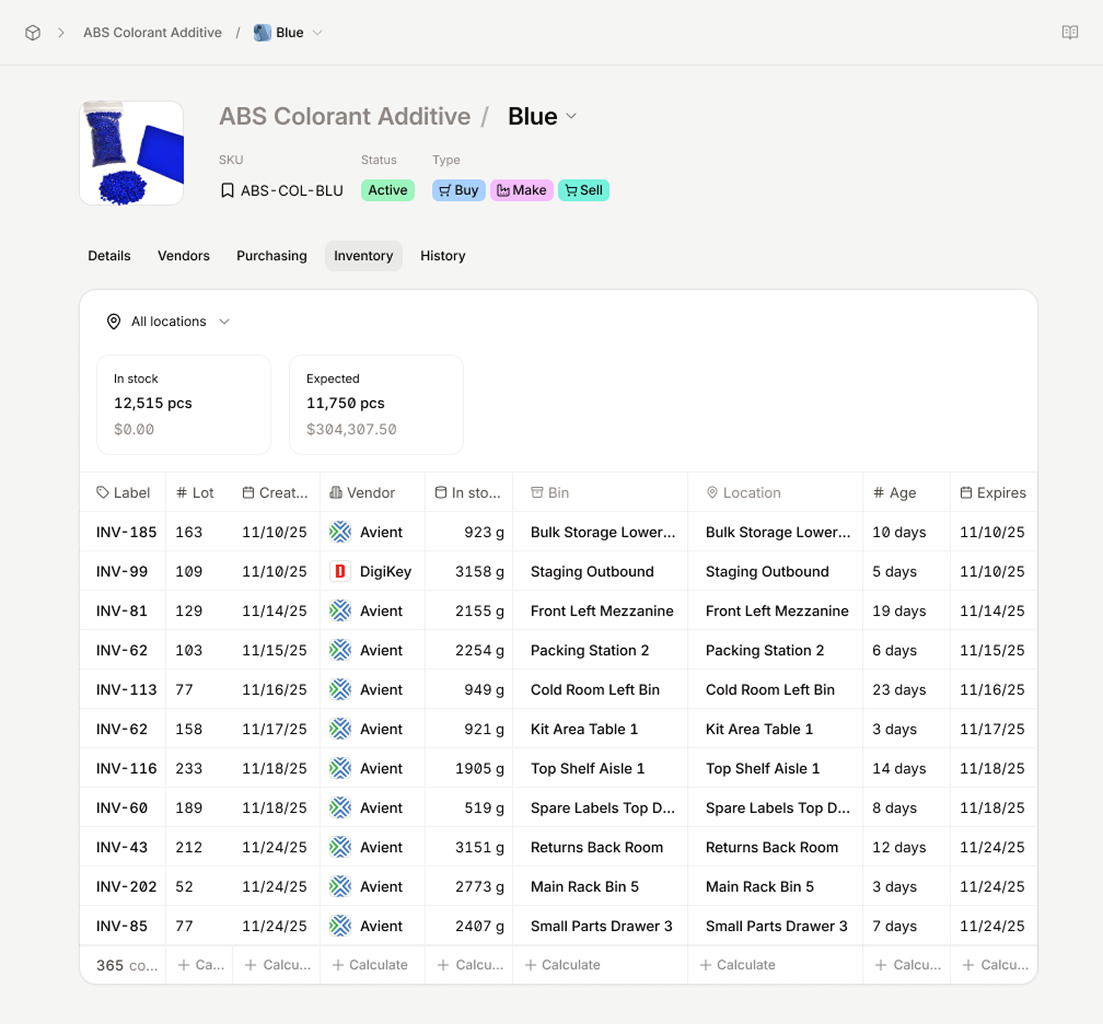Click the Avient logo in INV-85 row

pos(340,926)
